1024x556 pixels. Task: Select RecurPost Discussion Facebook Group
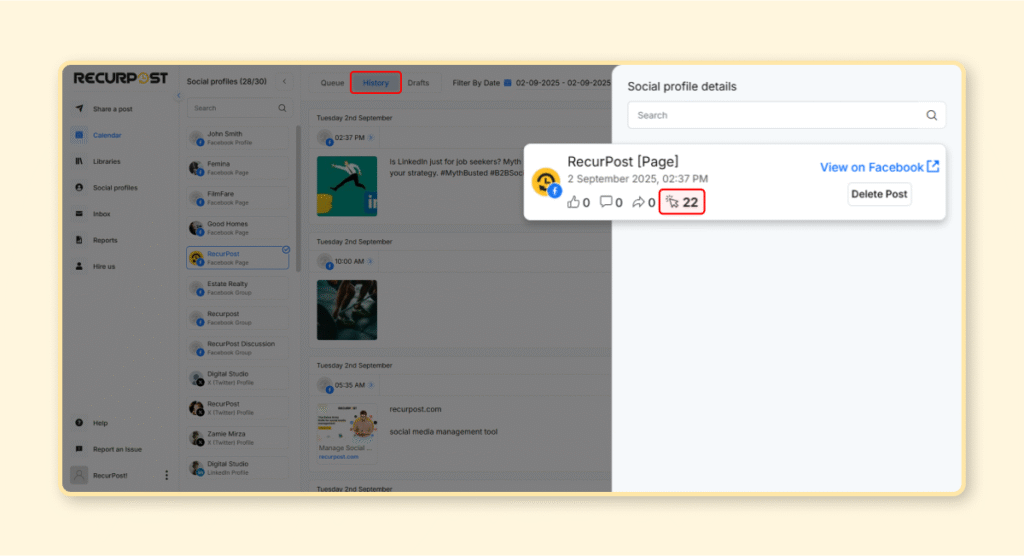238,348
